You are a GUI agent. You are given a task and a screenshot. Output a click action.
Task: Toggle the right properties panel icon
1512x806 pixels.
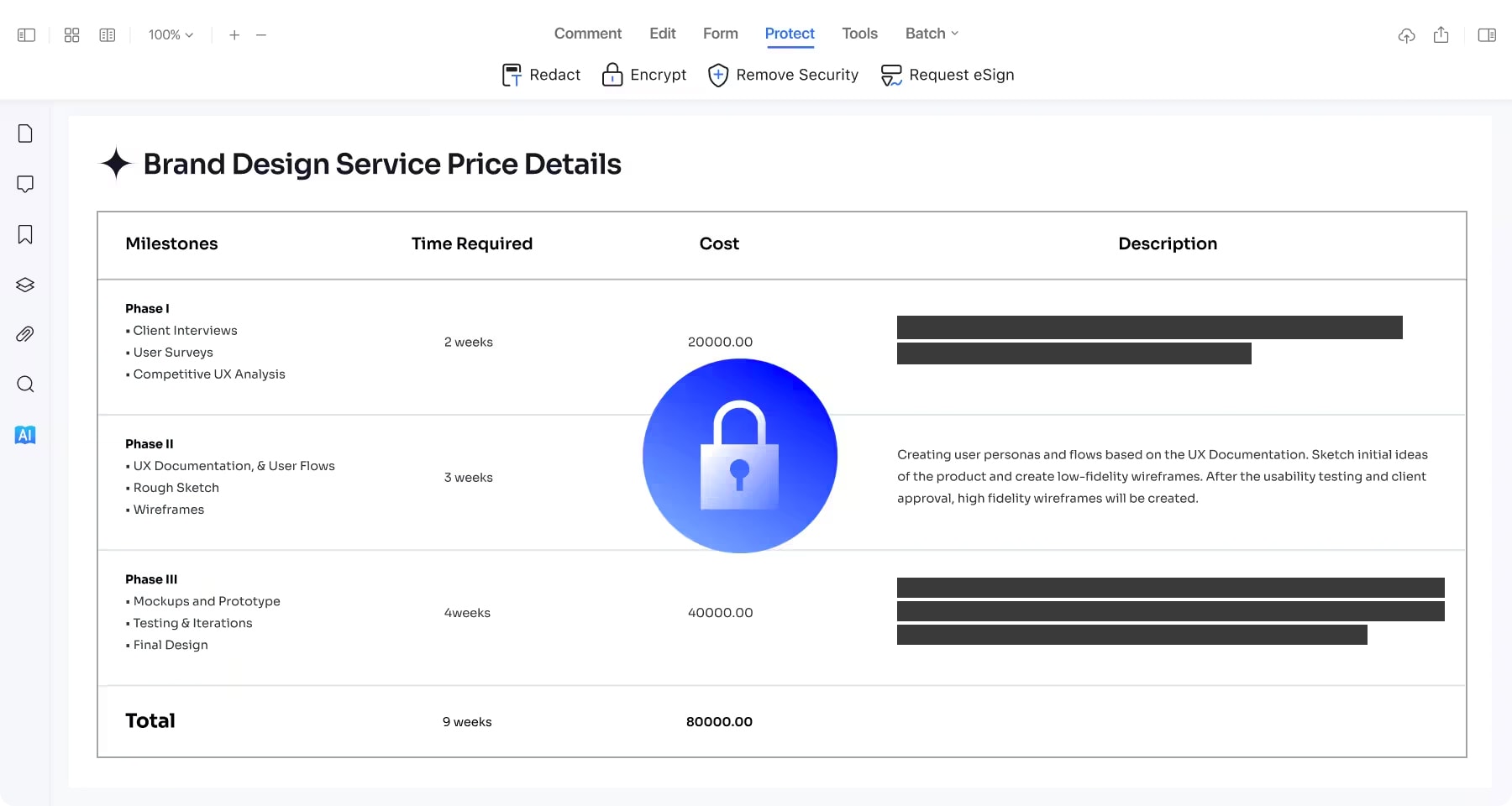click(x=1487, y=35)
